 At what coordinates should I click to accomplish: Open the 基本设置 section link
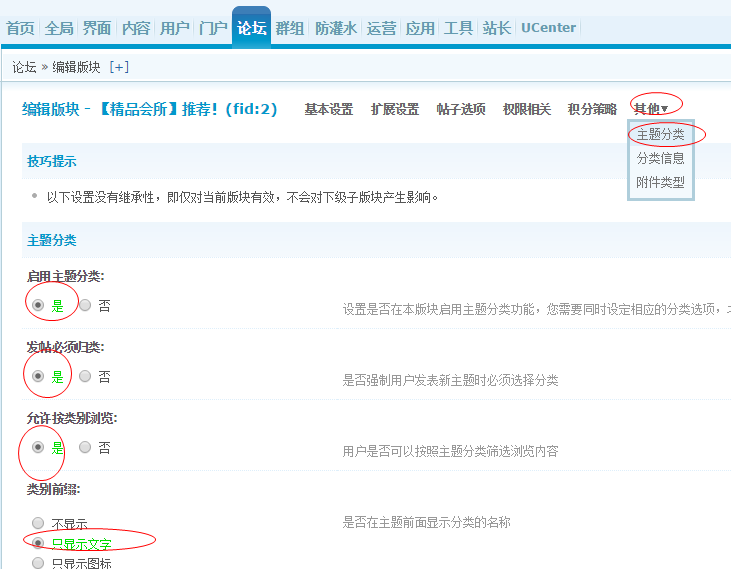point(329,109)
